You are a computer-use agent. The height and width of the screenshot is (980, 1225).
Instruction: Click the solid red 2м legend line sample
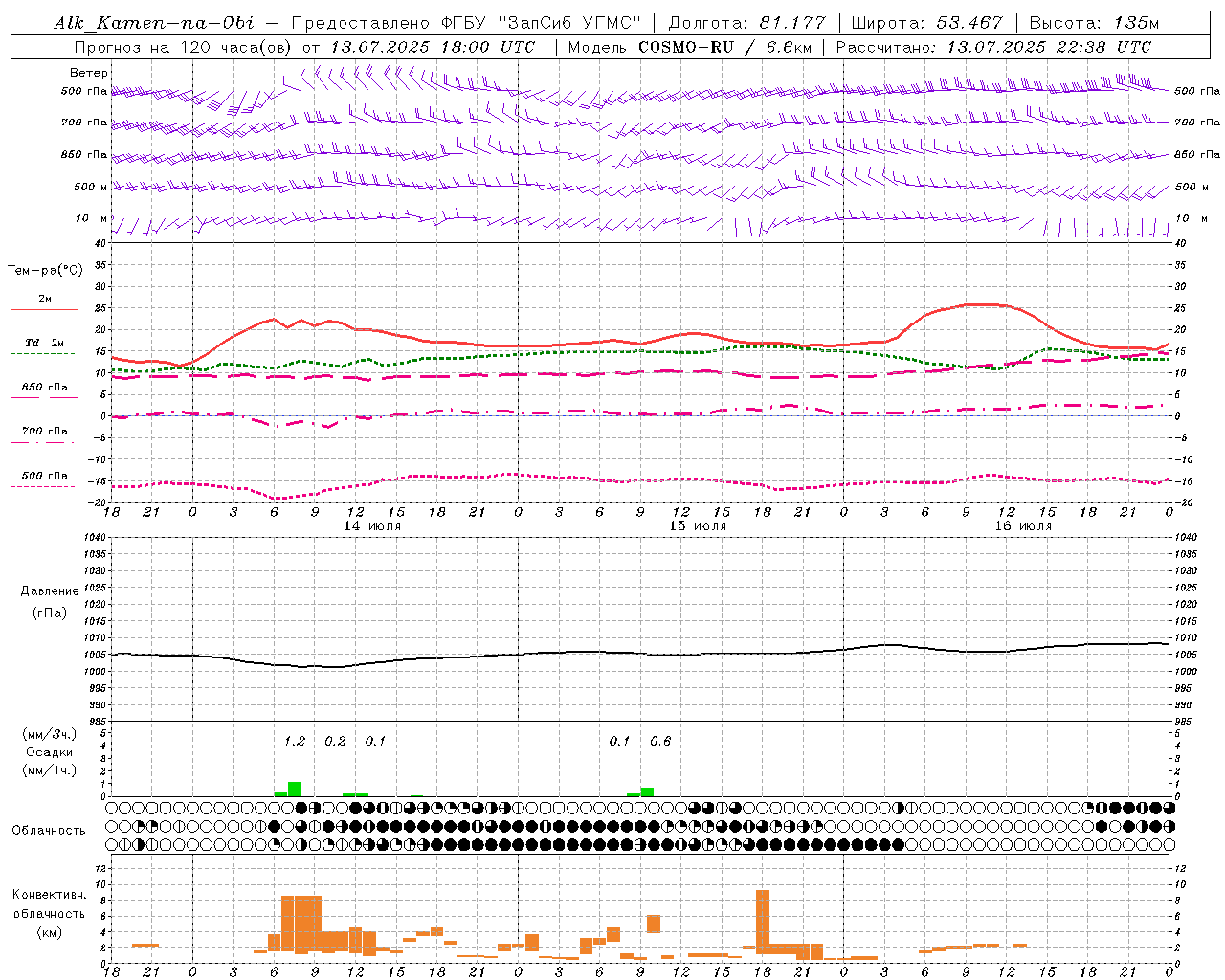(x=44, y=310)
